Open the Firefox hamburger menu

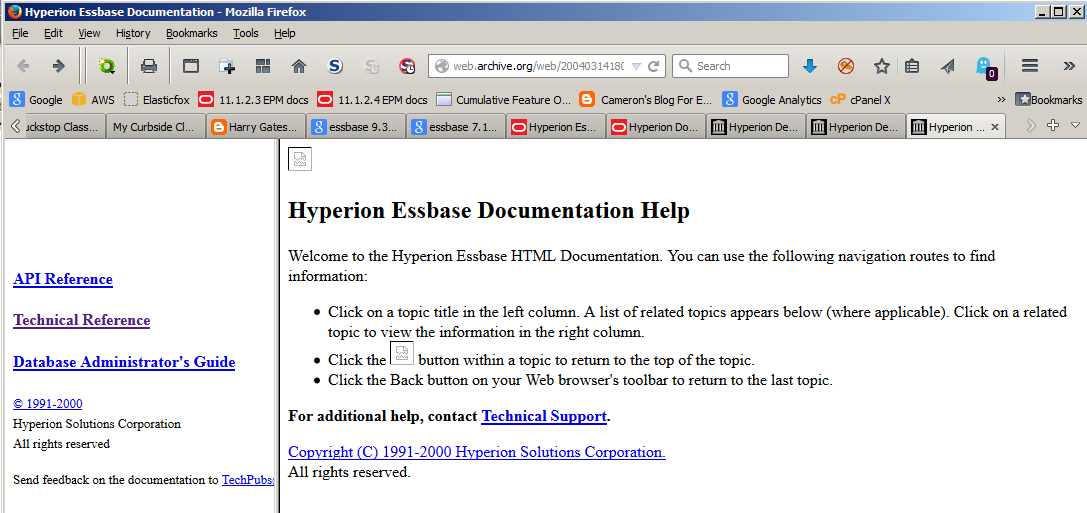(x=1030, y=66)
